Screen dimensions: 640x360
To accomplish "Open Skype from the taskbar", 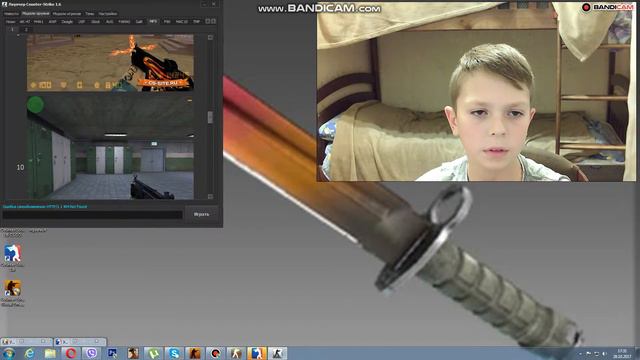I will point(174,353).
